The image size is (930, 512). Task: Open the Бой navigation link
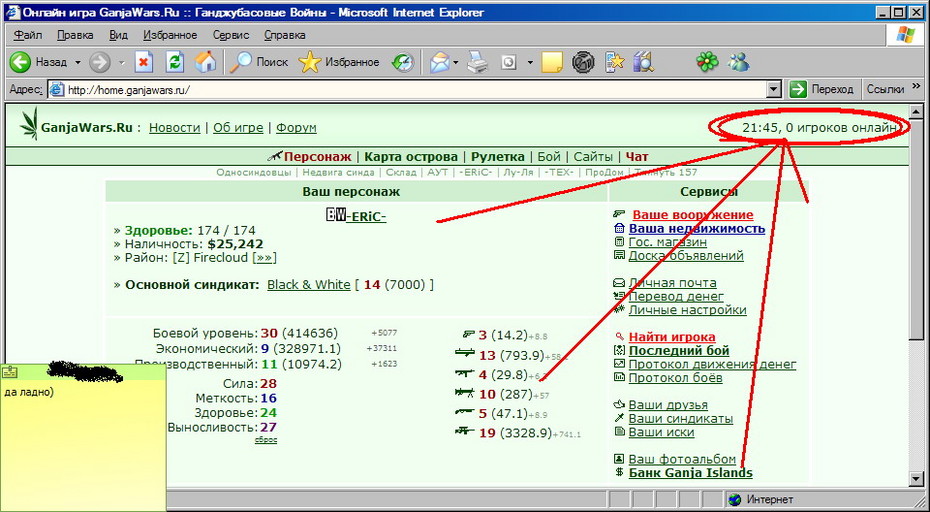point(549,157)
